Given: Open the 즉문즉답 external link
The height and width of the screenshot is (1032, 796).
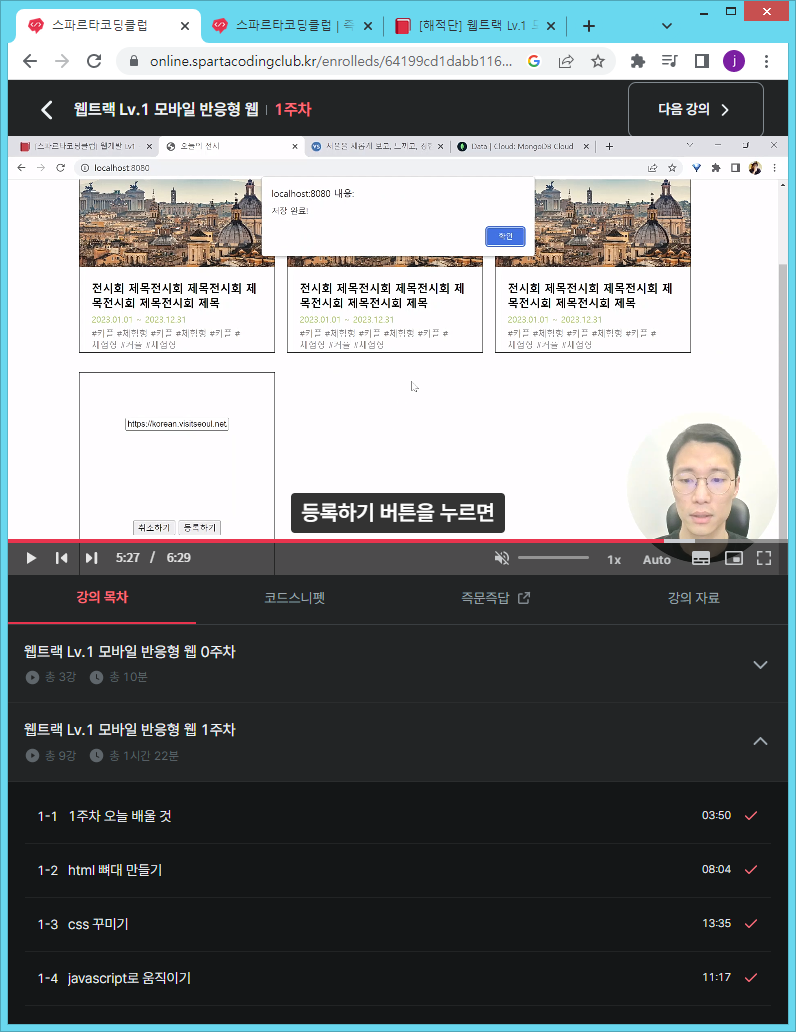Looking at the screenshot, I should click(x=495, y=598).
